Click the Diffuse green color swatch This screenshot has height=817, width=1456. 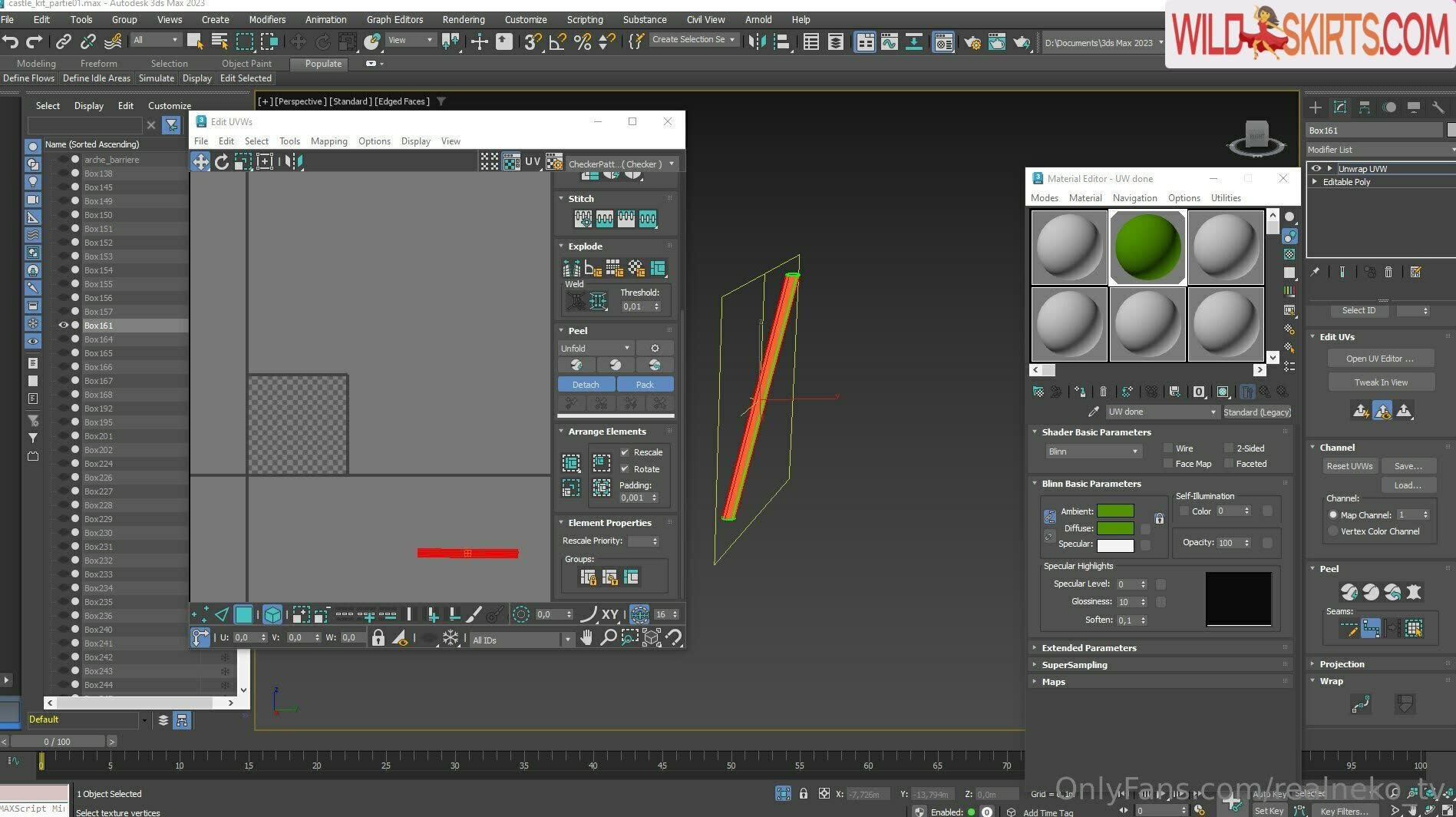[1115, 528]
